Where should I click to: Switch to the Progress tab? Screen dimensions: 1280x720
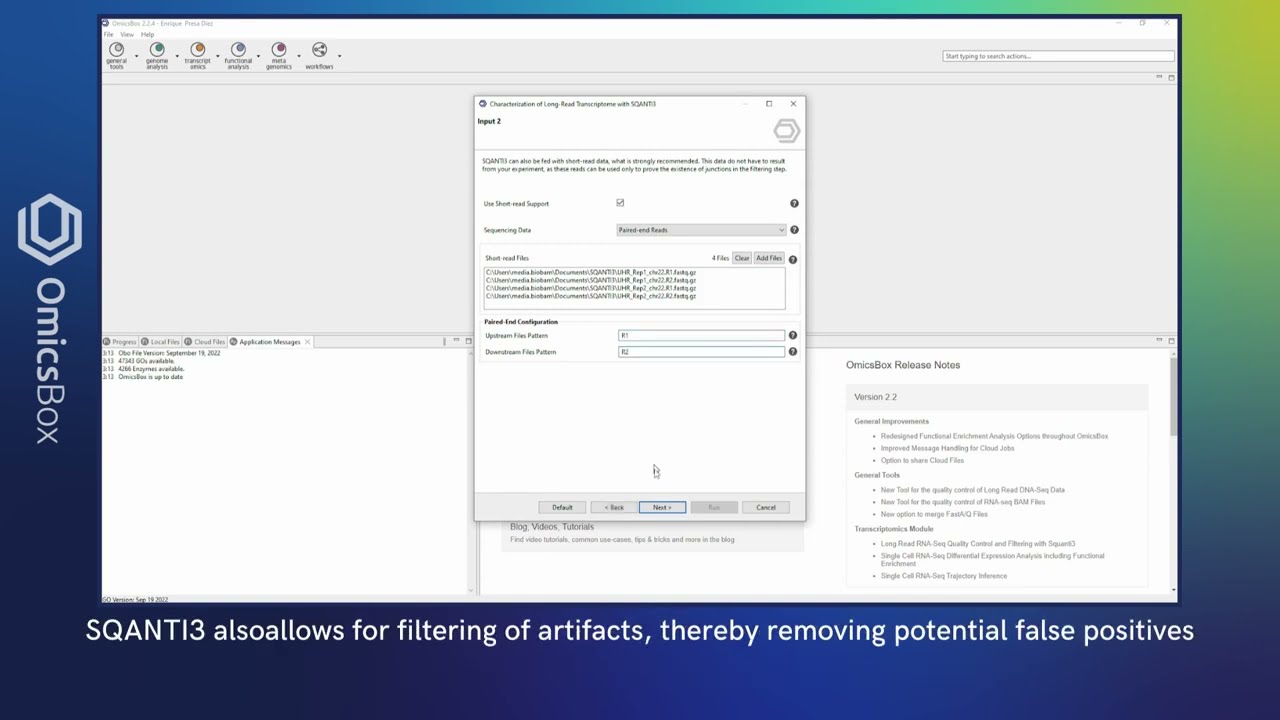(120, 342)
